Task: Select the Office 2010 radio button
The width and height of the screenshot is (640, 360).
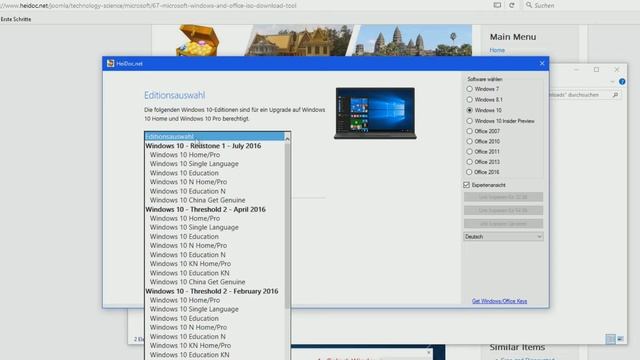Action: 469,141
